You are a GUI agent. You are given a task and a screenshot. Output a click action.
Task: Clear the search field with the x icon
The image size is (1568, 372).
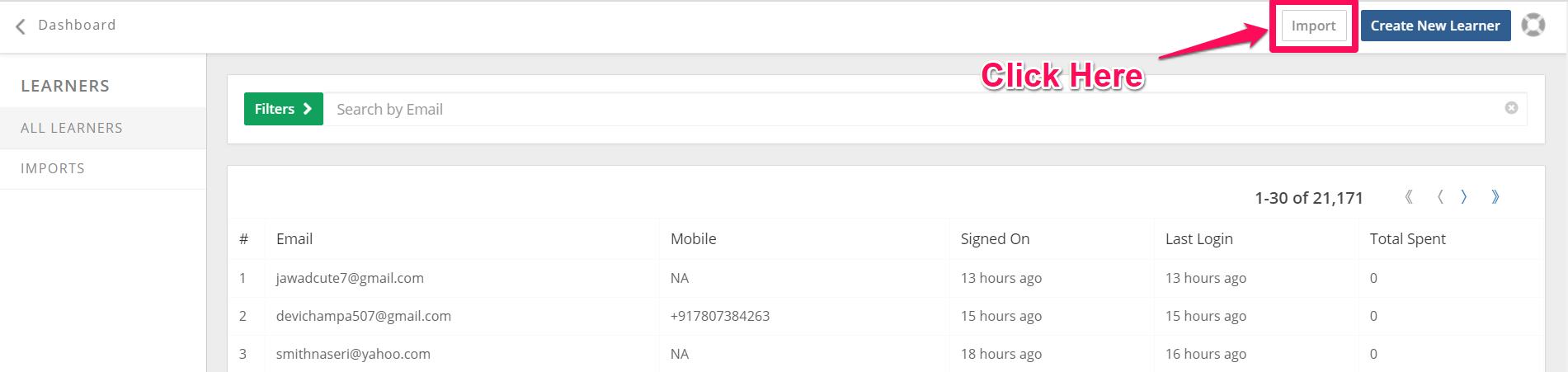1511,108
